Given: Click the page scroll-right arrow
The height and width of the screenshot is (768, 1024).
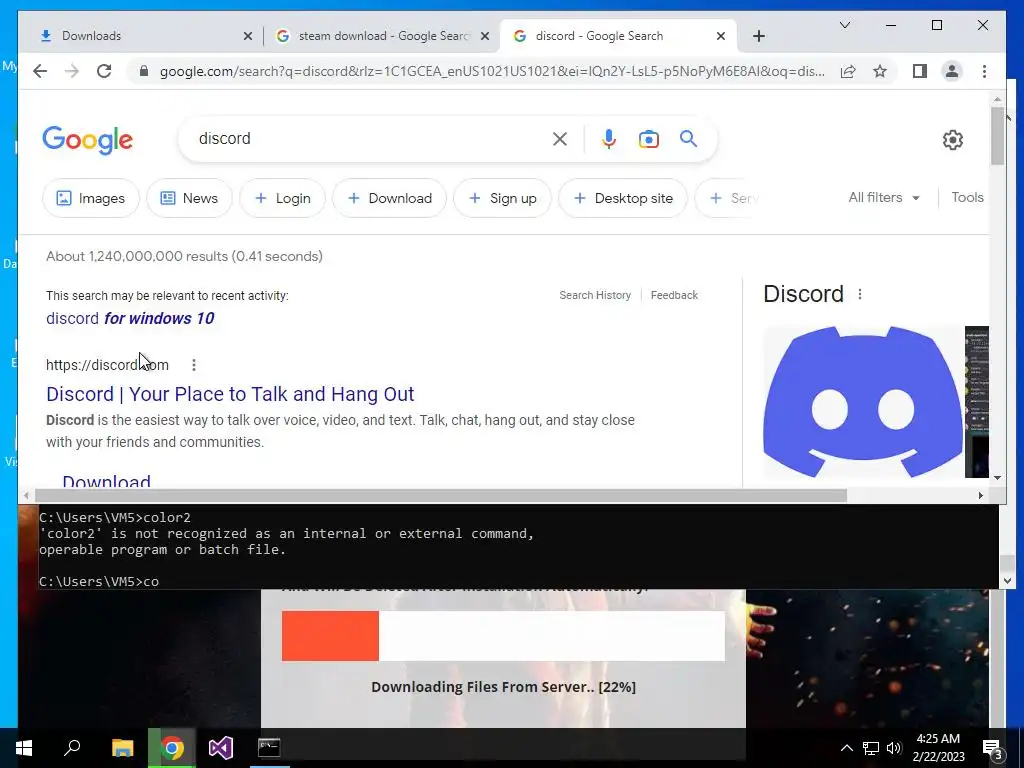Looking at the screenshot, I should (x=980, y=496).
